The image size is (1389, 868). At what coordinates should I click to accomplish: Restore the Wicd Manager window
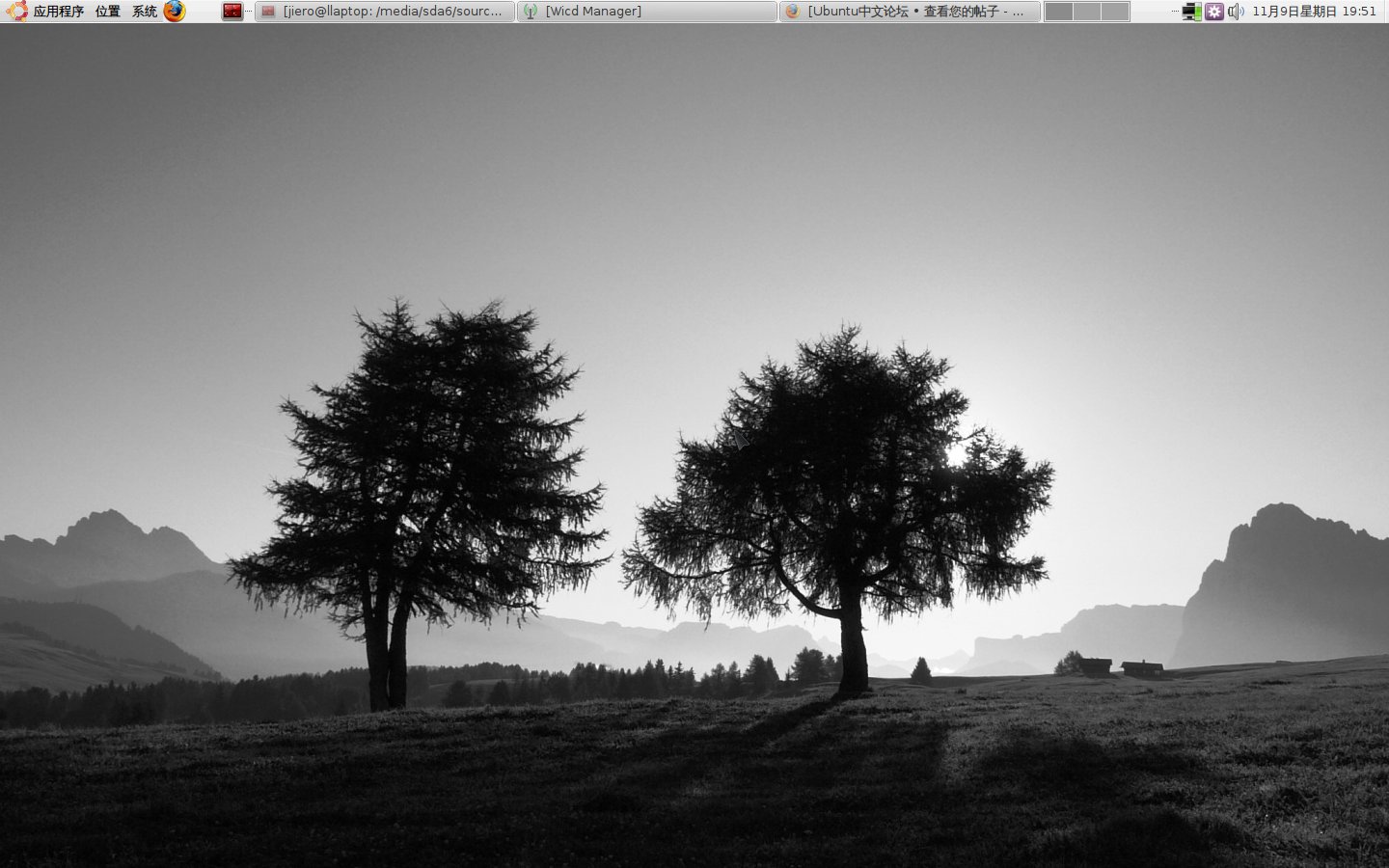646,12
